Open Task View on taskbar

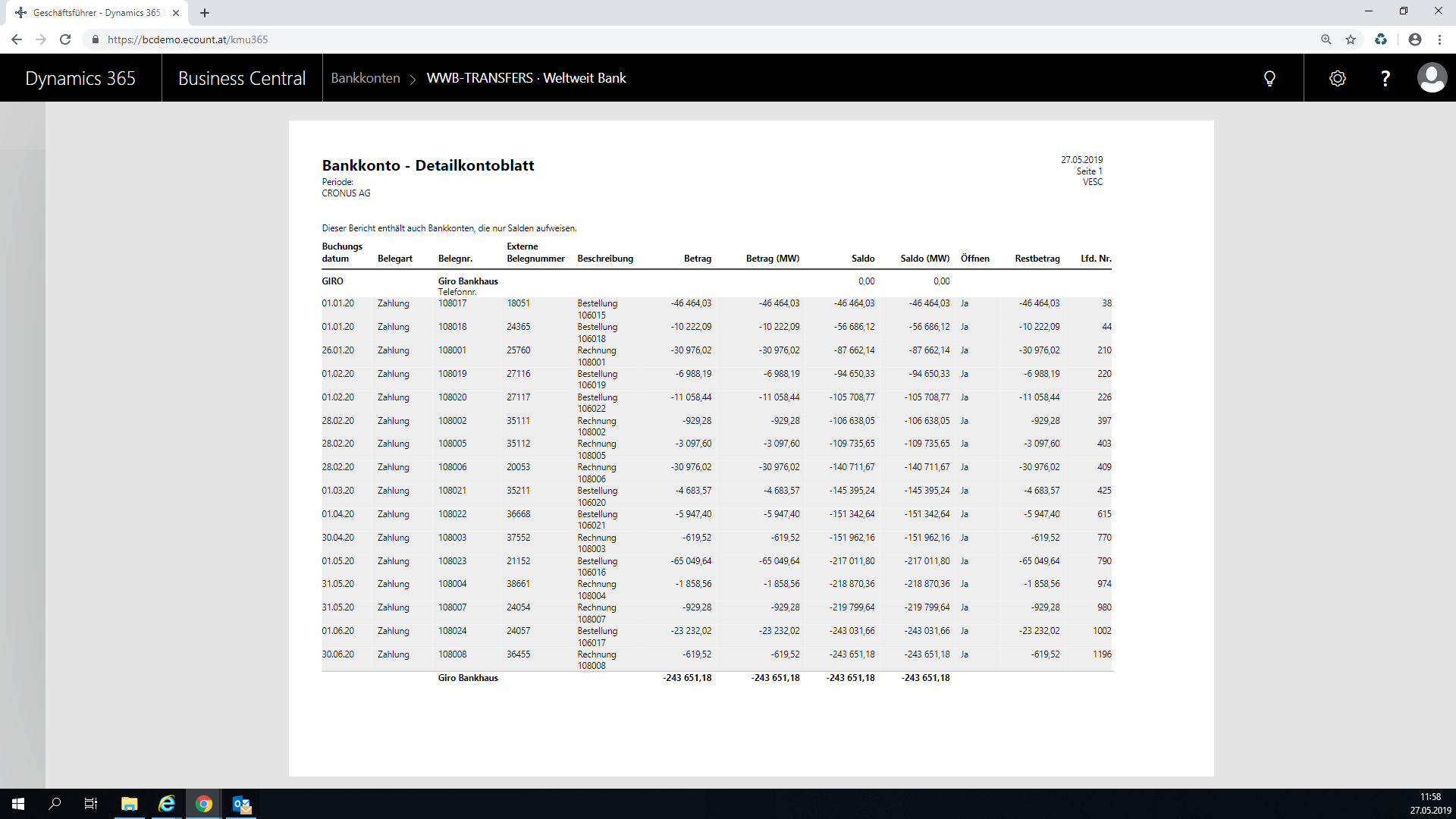[x=91, y=804]
